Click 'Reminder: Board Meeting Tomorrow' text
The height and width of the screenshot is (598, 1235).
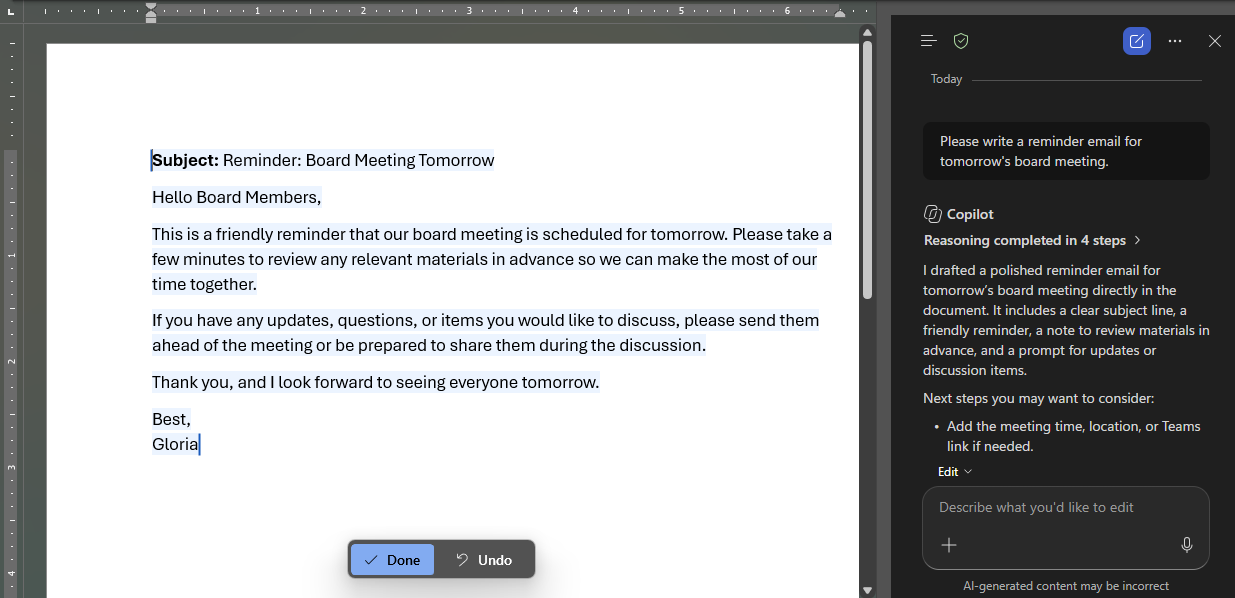pos(359,160)
